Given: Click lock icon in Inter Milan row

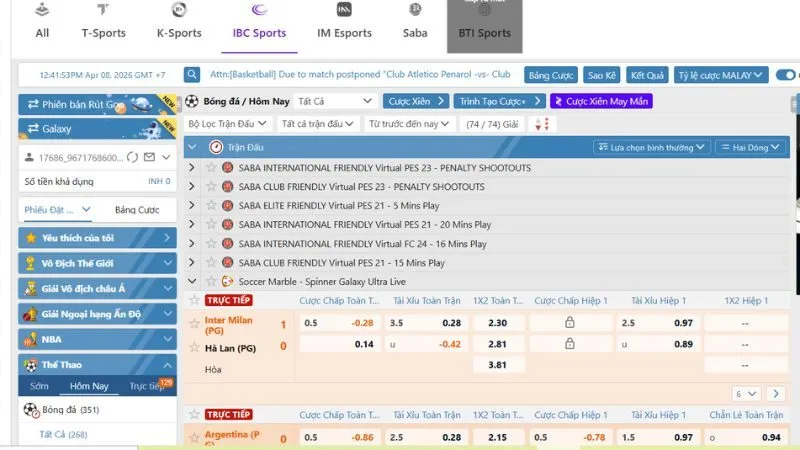Looking at the screenshot, I should pos(570,322).
